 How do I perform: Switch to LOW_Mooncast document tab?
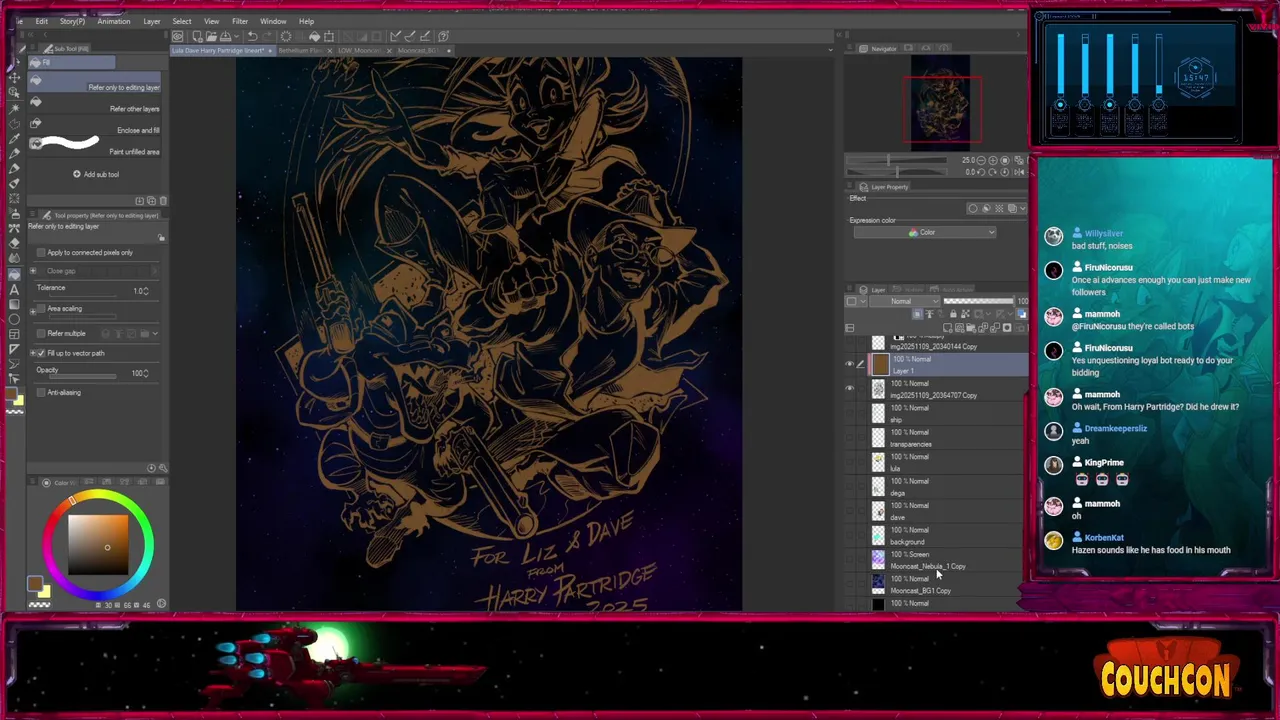point(360,50)
